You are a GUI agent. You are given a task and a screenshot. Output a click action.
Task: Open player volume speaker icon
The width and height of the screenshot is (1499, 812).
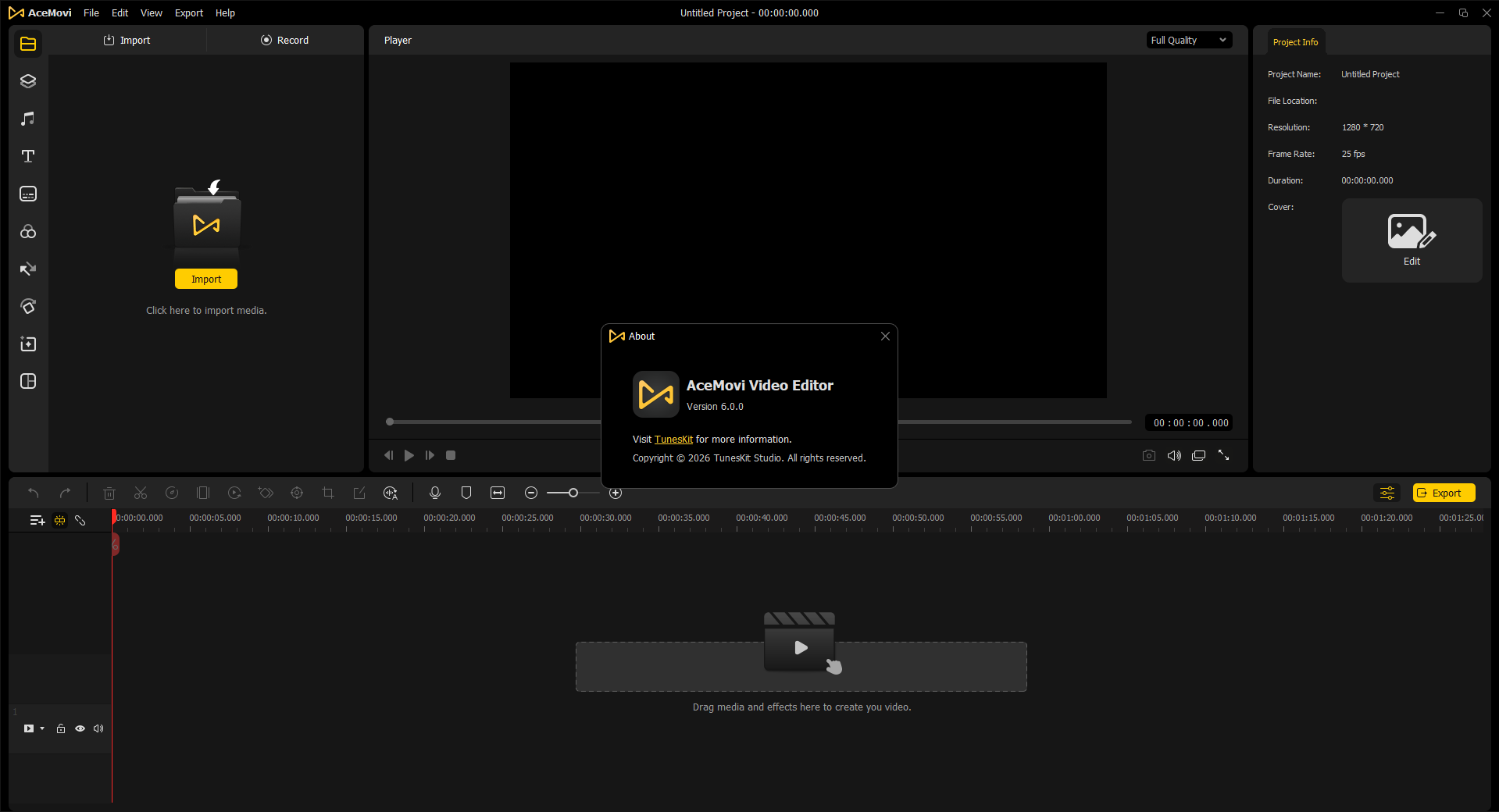pyautogui.click(x=1174, y=455)
